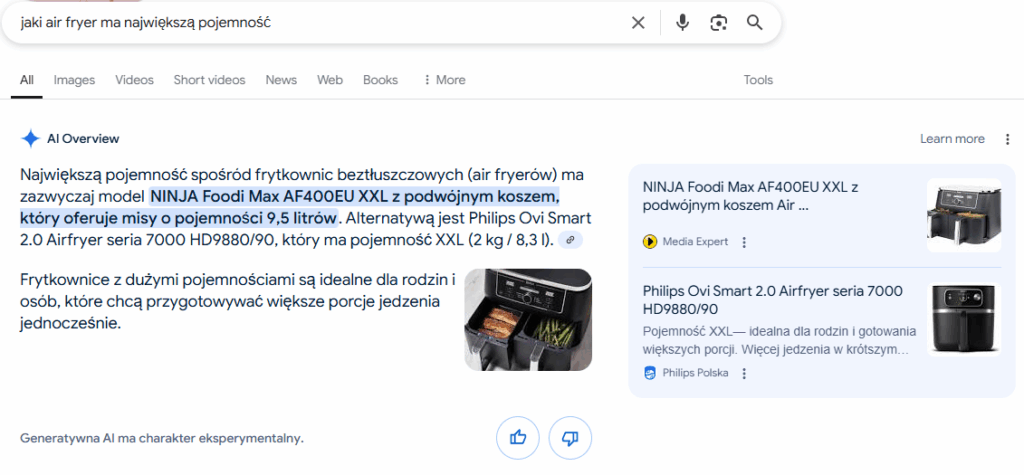Viewport: 1024px width, 475px height.
Task: Open the Philips Ovi Smart 2.0 Airfryer result
Action: click(773, 300)
